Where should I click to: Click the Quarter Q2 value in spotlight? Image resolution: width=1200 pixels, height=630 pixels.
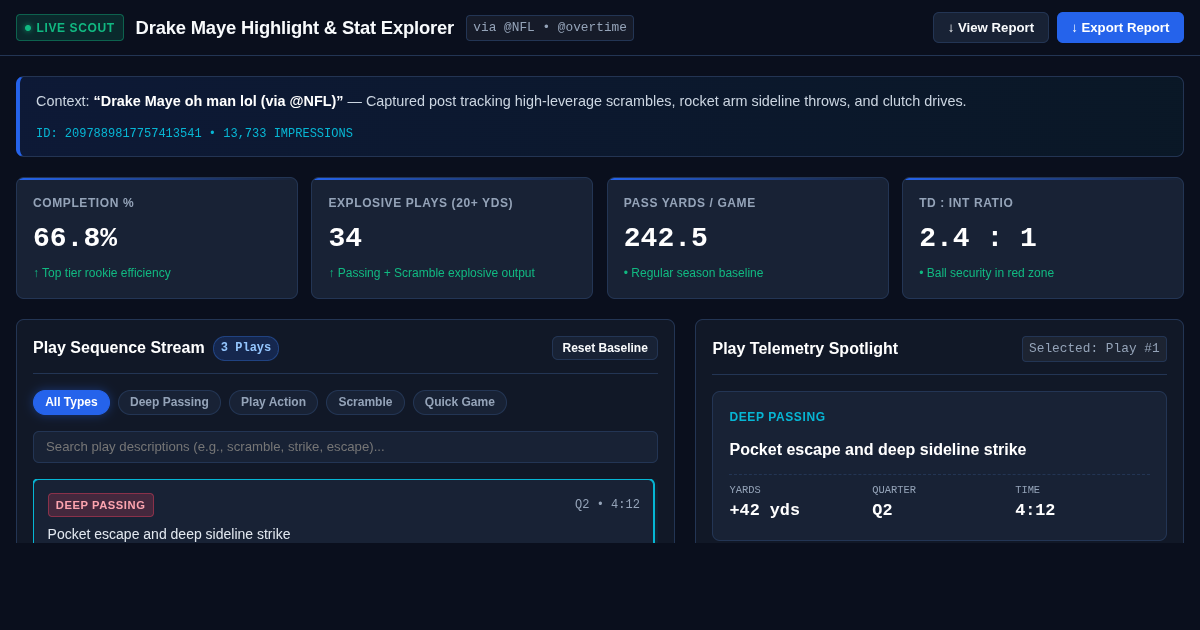point(882,510)
